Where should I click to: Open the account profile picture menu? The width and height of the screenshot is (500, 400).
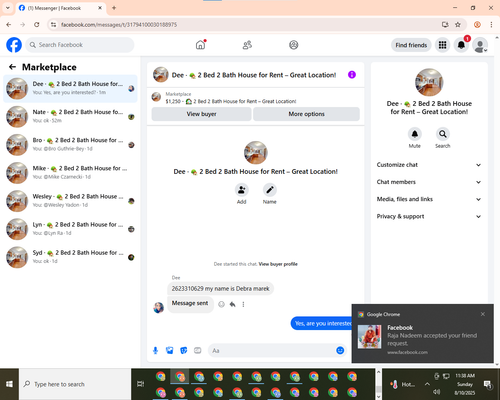pos(480,45)
